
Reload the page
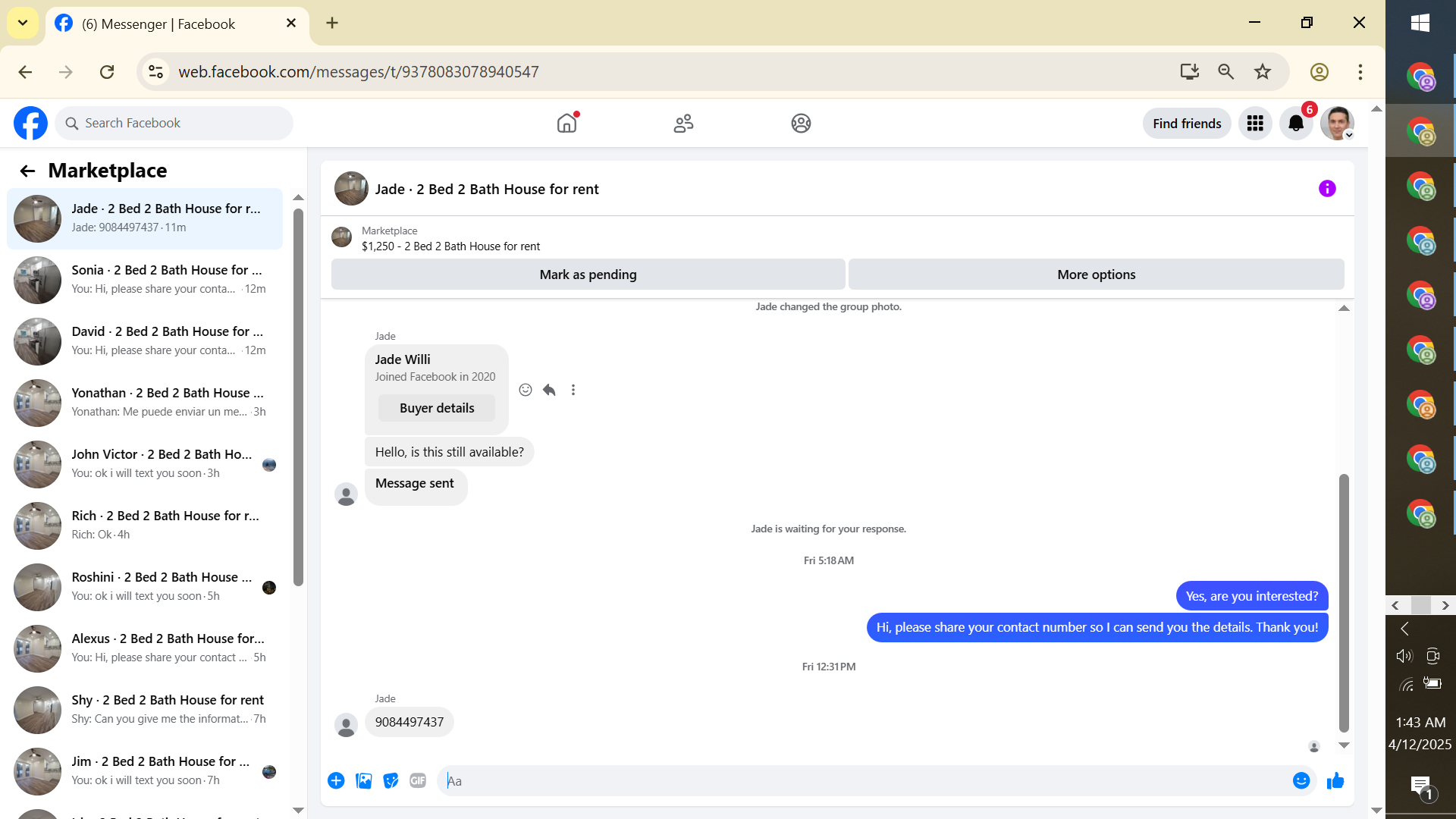tap(107, 71)
